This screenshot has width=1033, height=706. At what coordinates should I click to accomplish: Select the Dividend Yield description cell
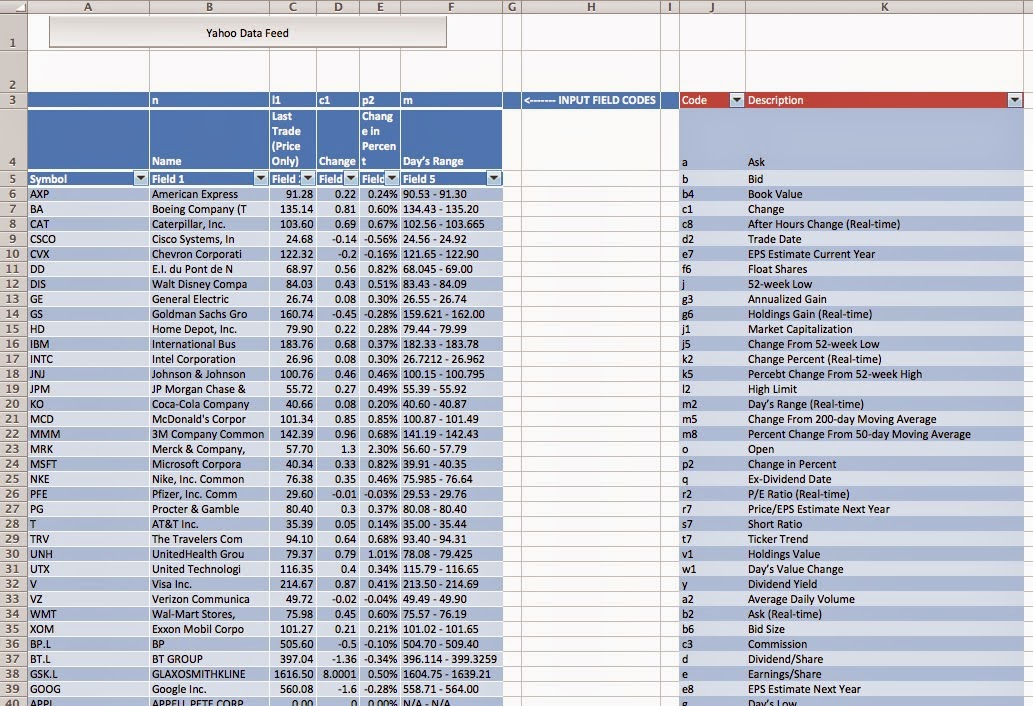(x=885, y=584)
